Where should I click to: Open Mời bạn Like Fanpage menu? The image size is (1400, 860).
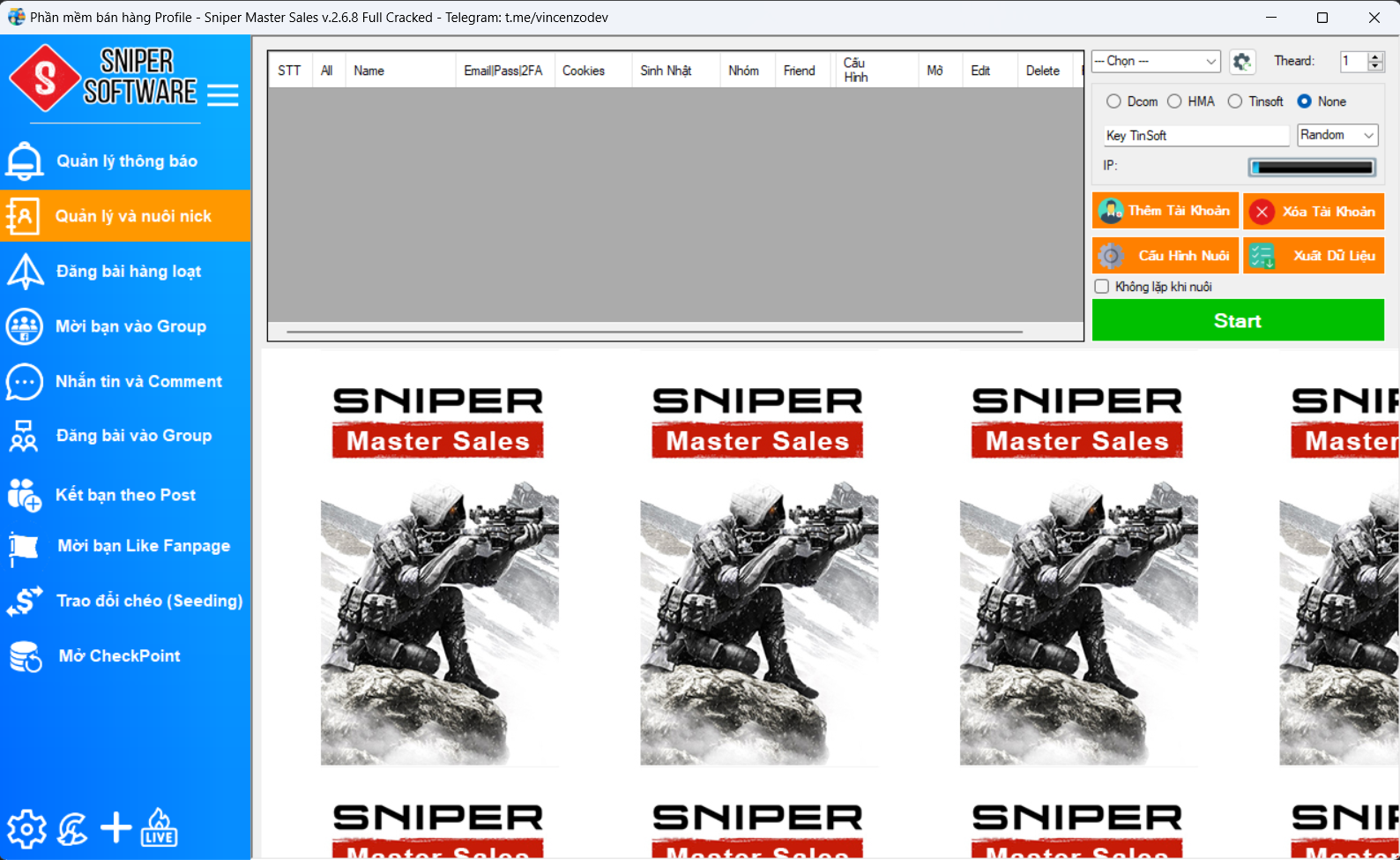coord(144,546)
